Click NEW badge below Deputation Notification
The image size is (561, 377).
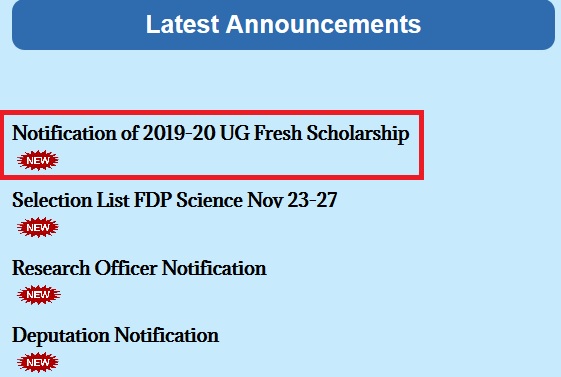38,362
